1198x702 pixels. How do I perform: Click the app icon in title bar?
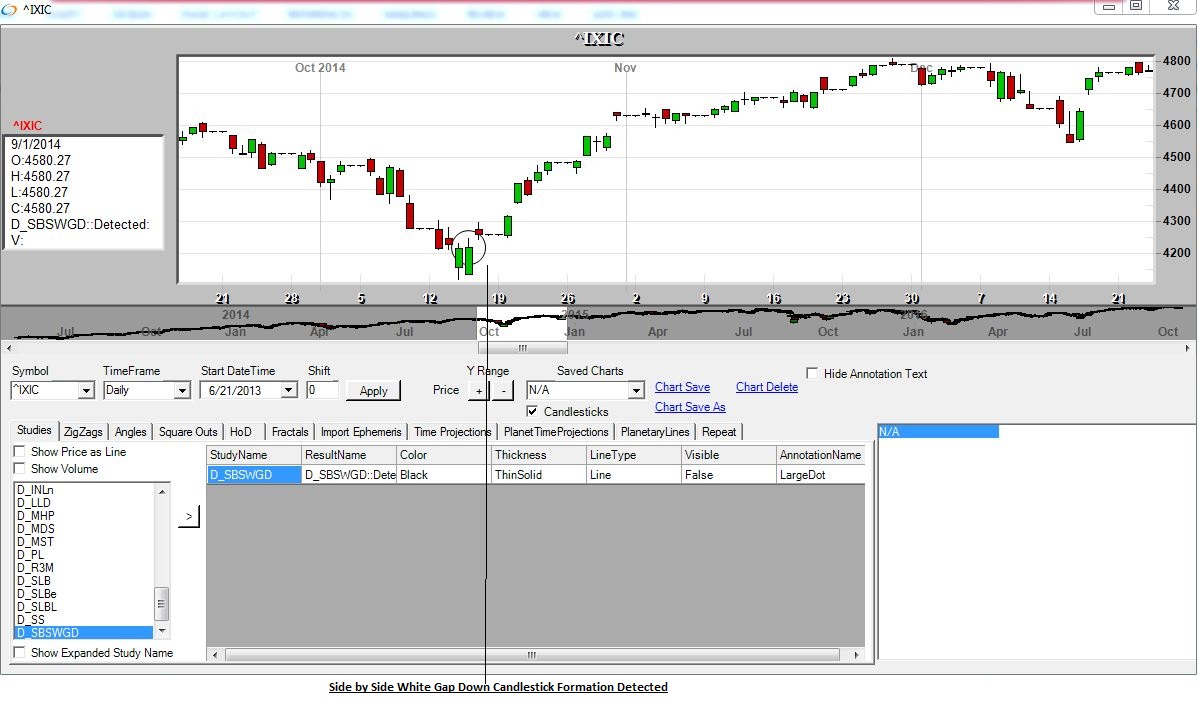coord(11,10)
